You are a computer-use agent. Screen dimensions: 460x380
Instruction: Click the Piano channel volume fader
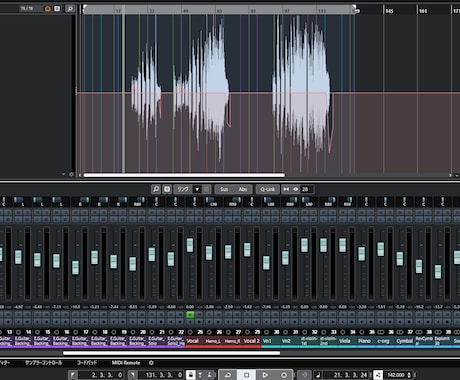pos(361,254)
